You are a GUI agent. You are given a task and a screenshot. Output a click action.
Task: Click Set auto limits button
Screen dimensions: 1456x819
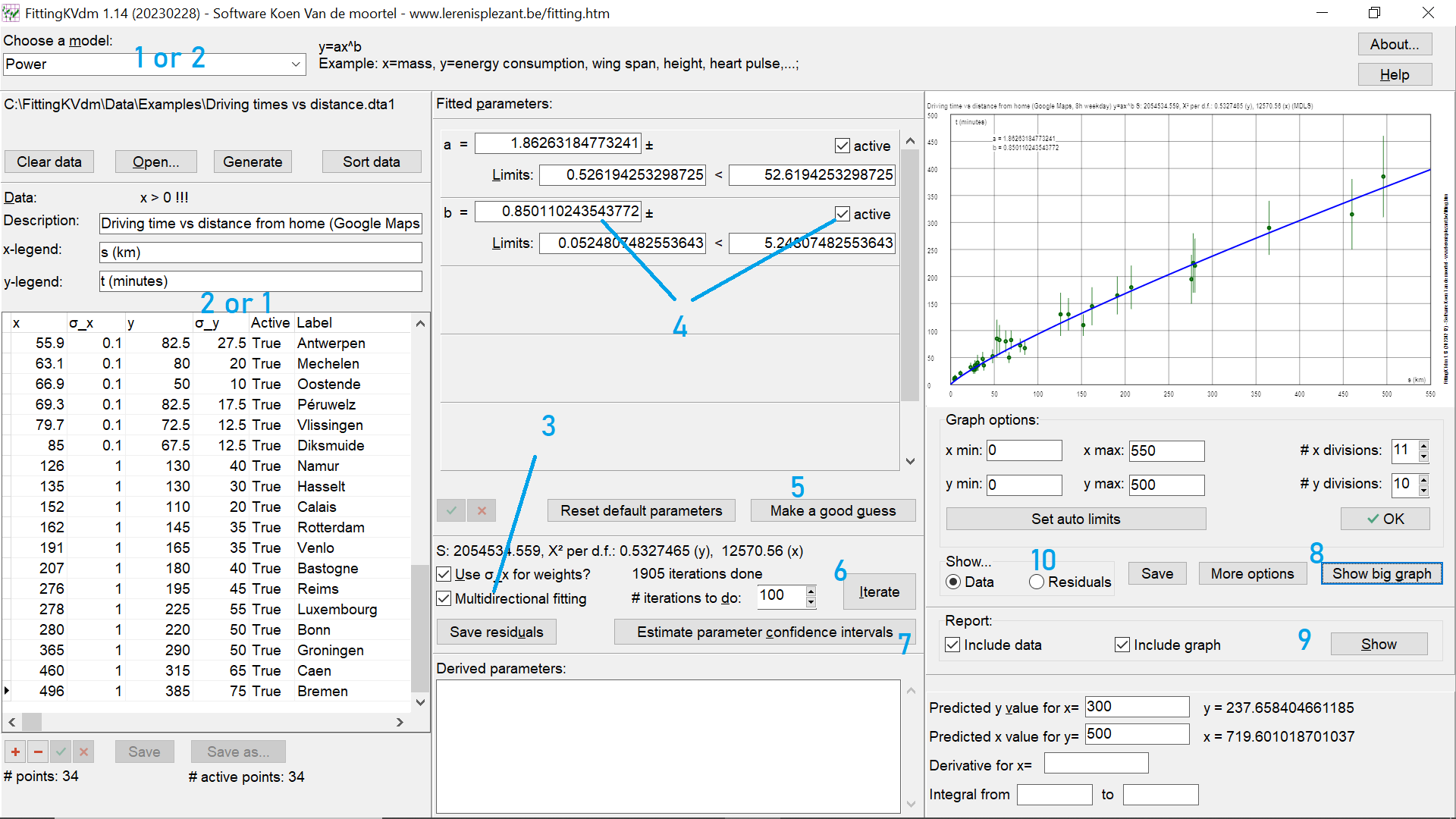click(x=1076, y=519)
